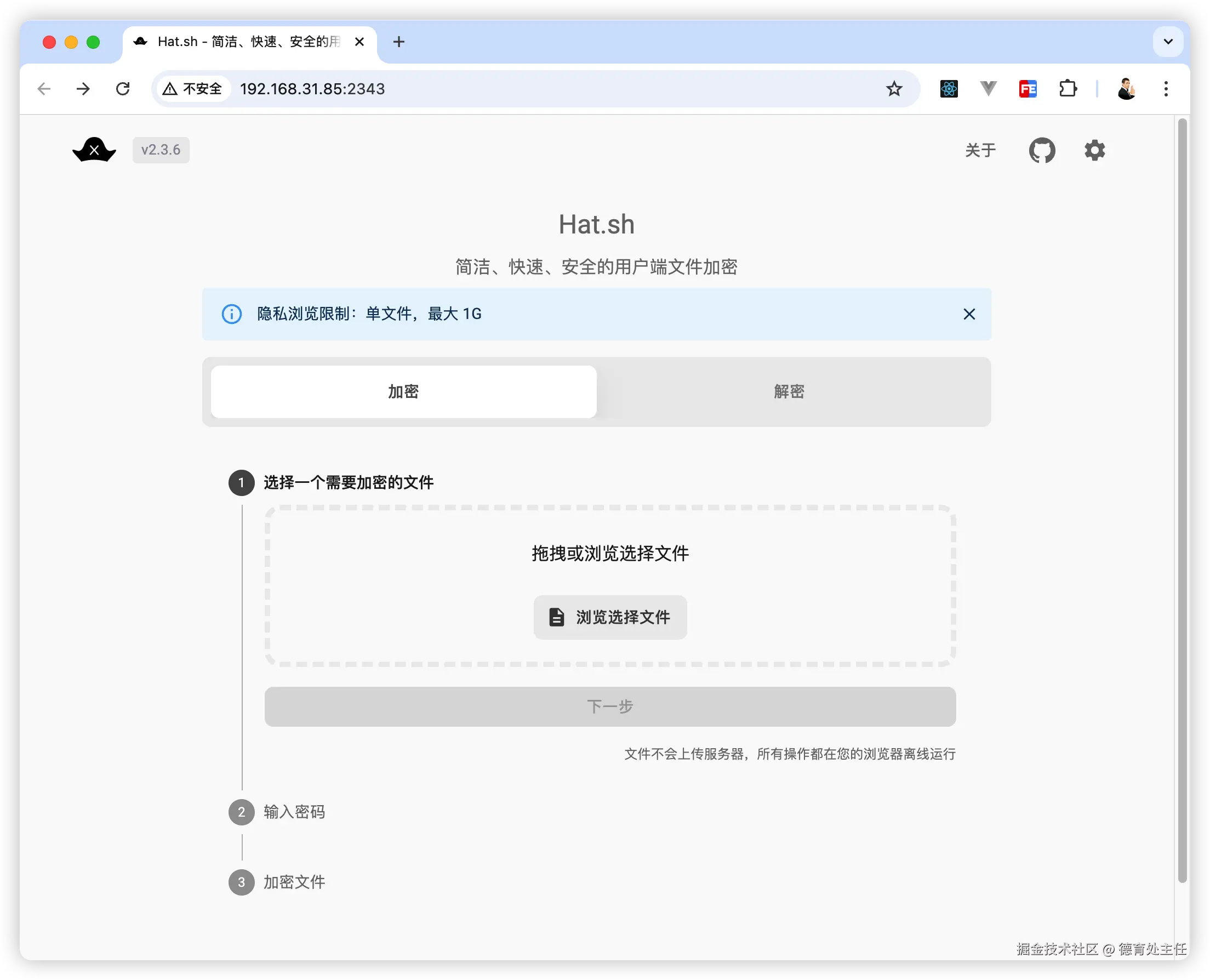Open the browser extensions puzzle menu
Viewport: 1210px width, 980px height.
[x=1068, y=89]
